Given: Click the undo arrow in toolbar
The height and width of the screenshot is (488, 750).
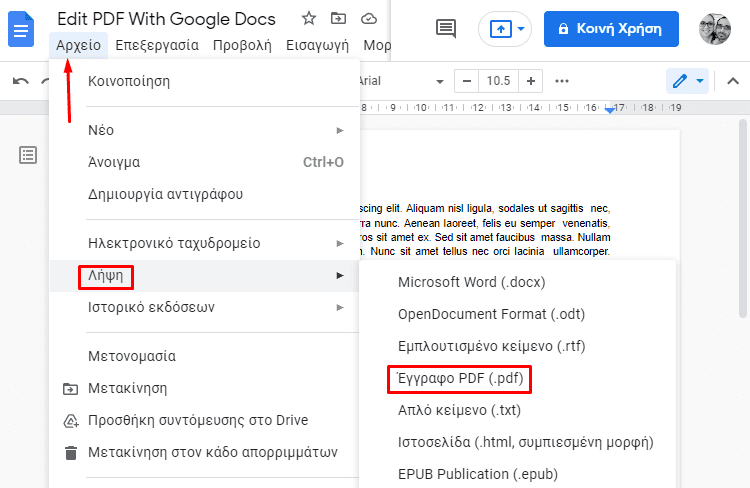Looking at the screenshot, I should 20,81.
